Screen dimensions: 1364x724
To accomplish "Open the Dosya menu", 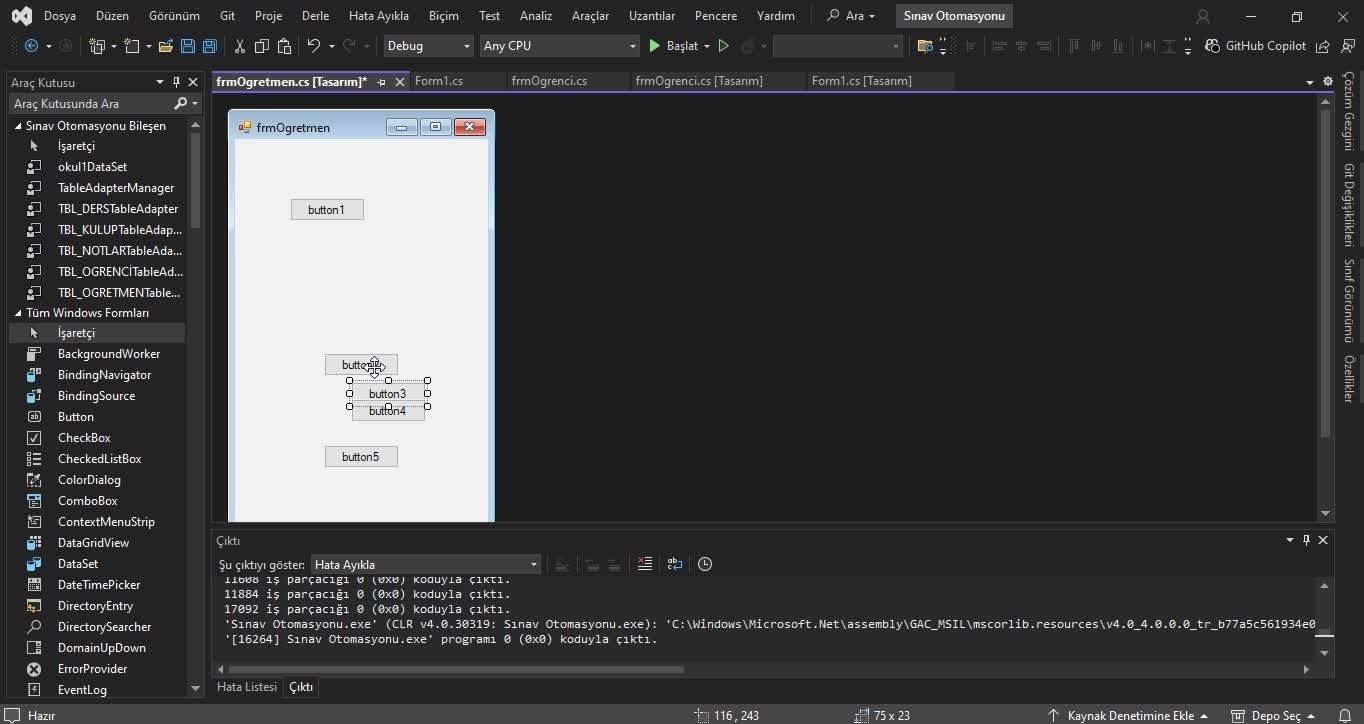I will tap(60, 16).
